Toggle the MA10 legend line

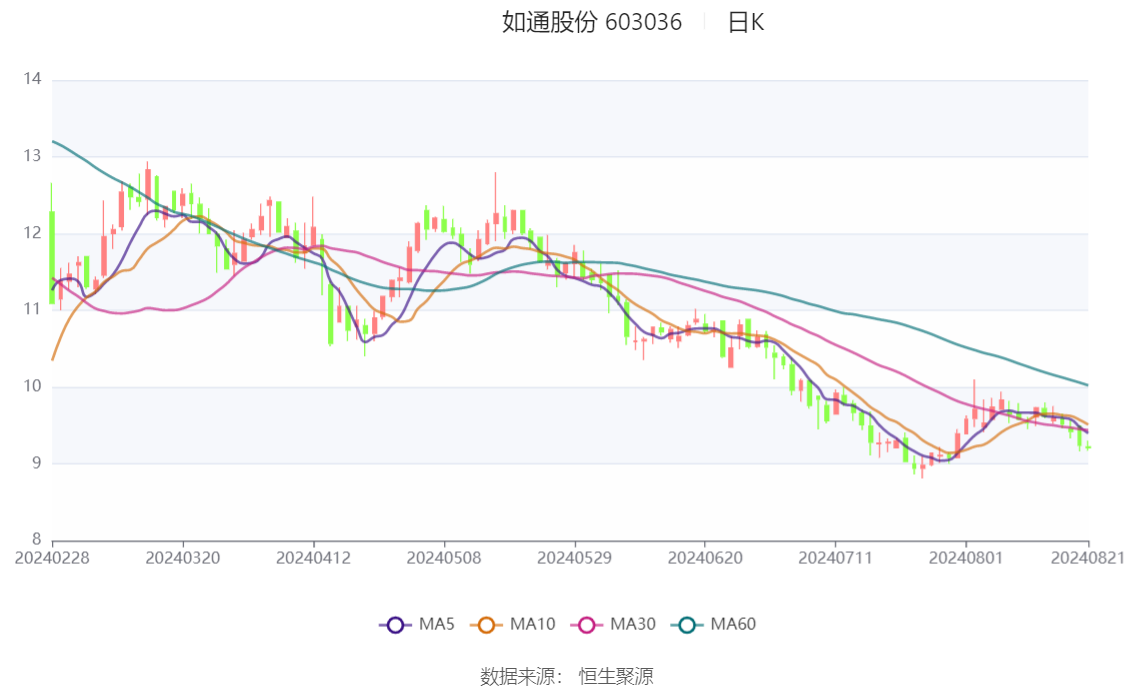click(513, 624)
